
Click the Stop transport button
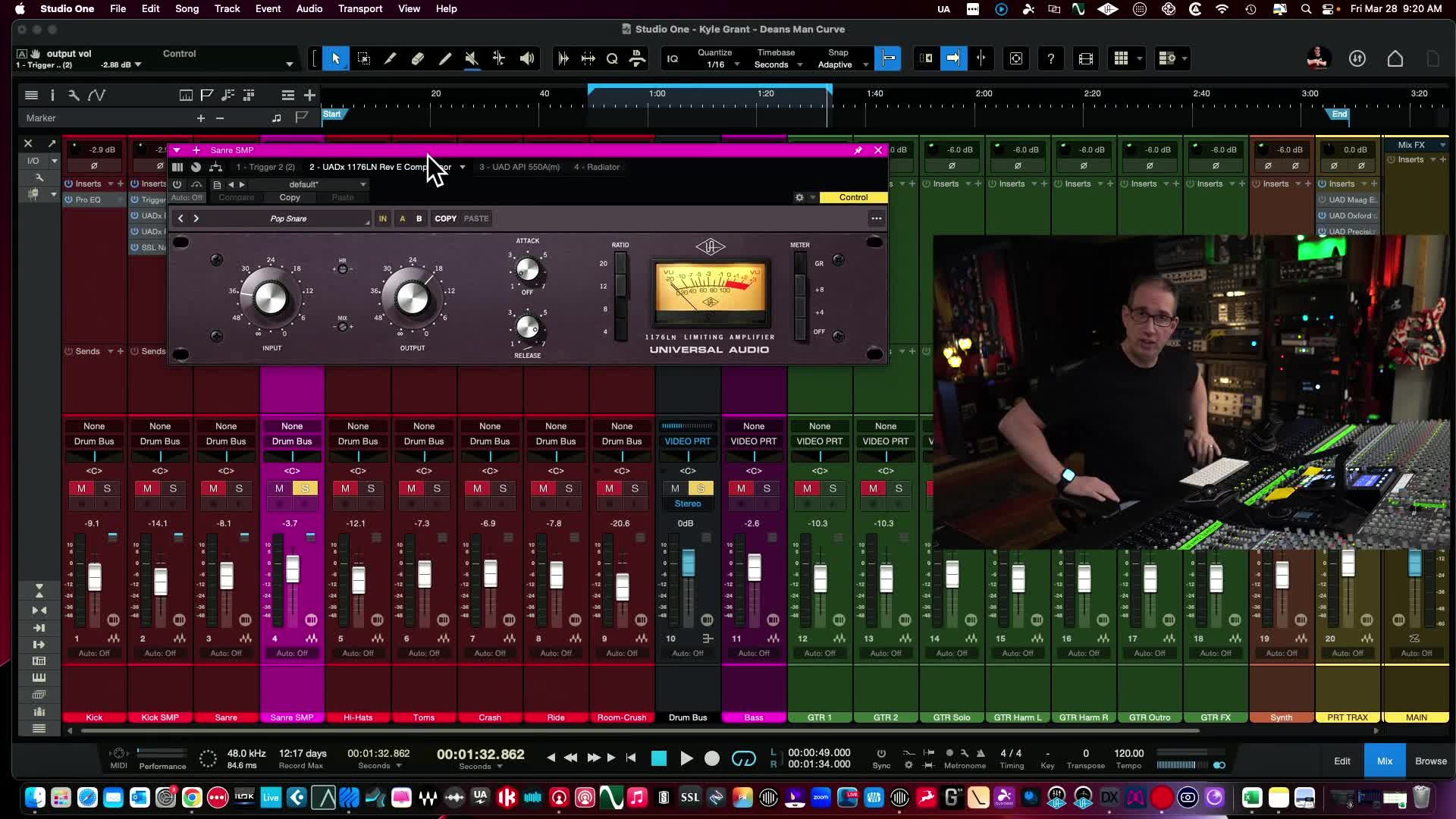click(x=659, y=758)
